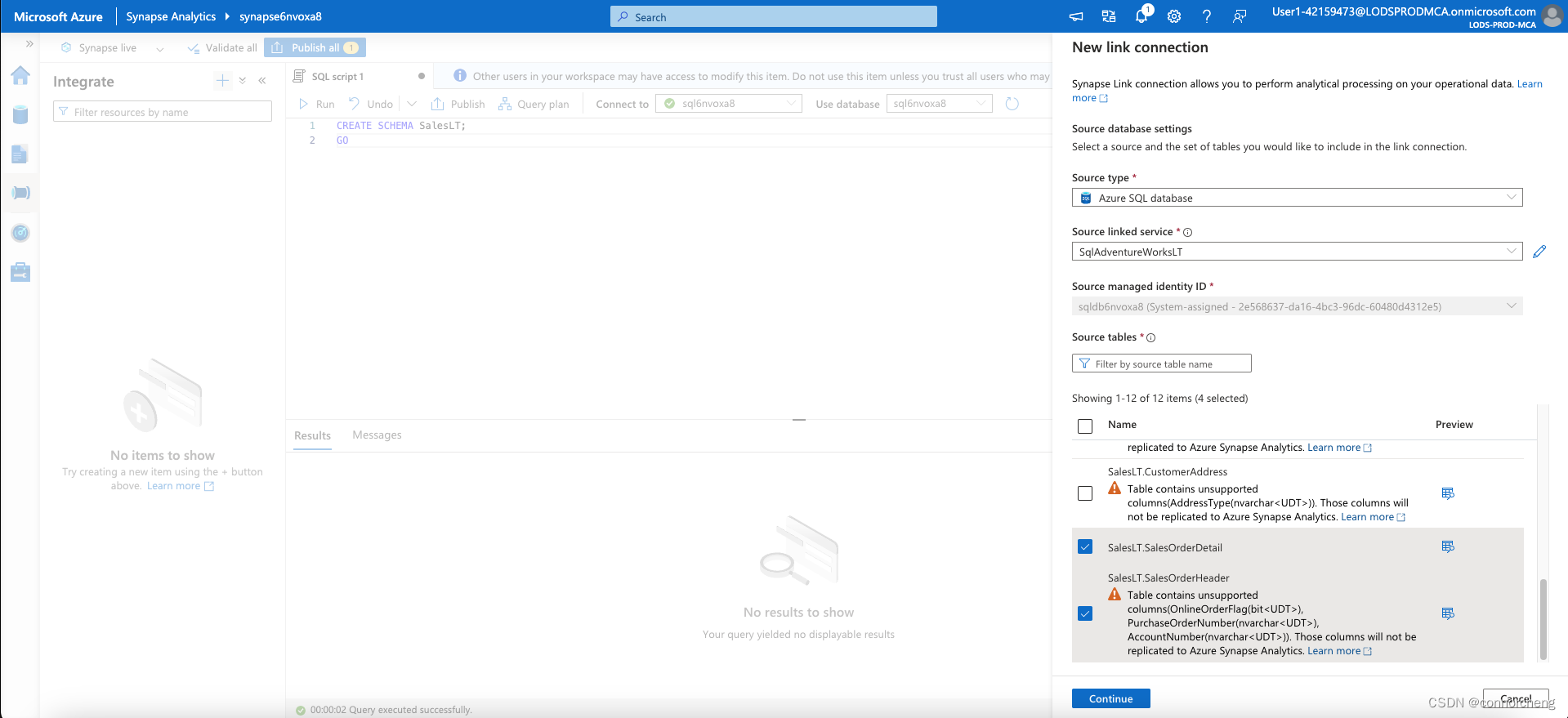Focus the Azure Search box
The width and height of the screenshot is (1568, 718).
774,16
